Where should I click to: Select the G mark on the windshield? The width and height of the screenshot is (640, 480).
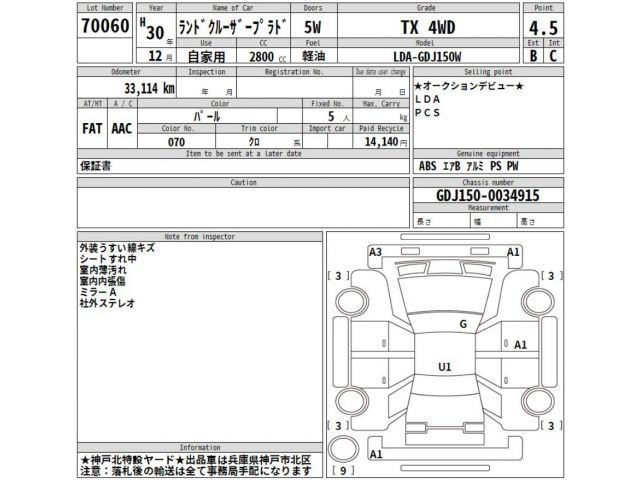point(463,324)
